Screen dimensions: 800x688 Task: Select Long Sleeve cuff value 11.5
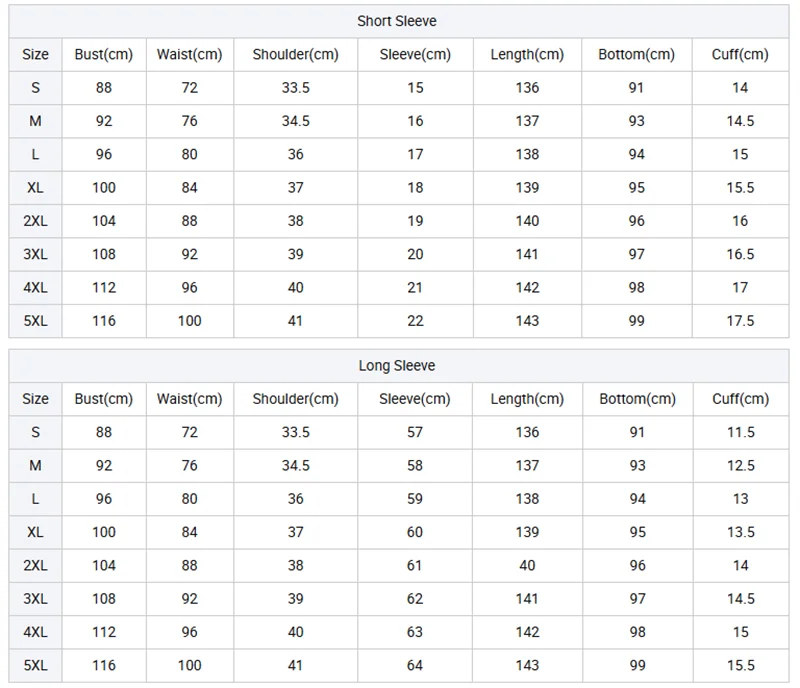740,432
